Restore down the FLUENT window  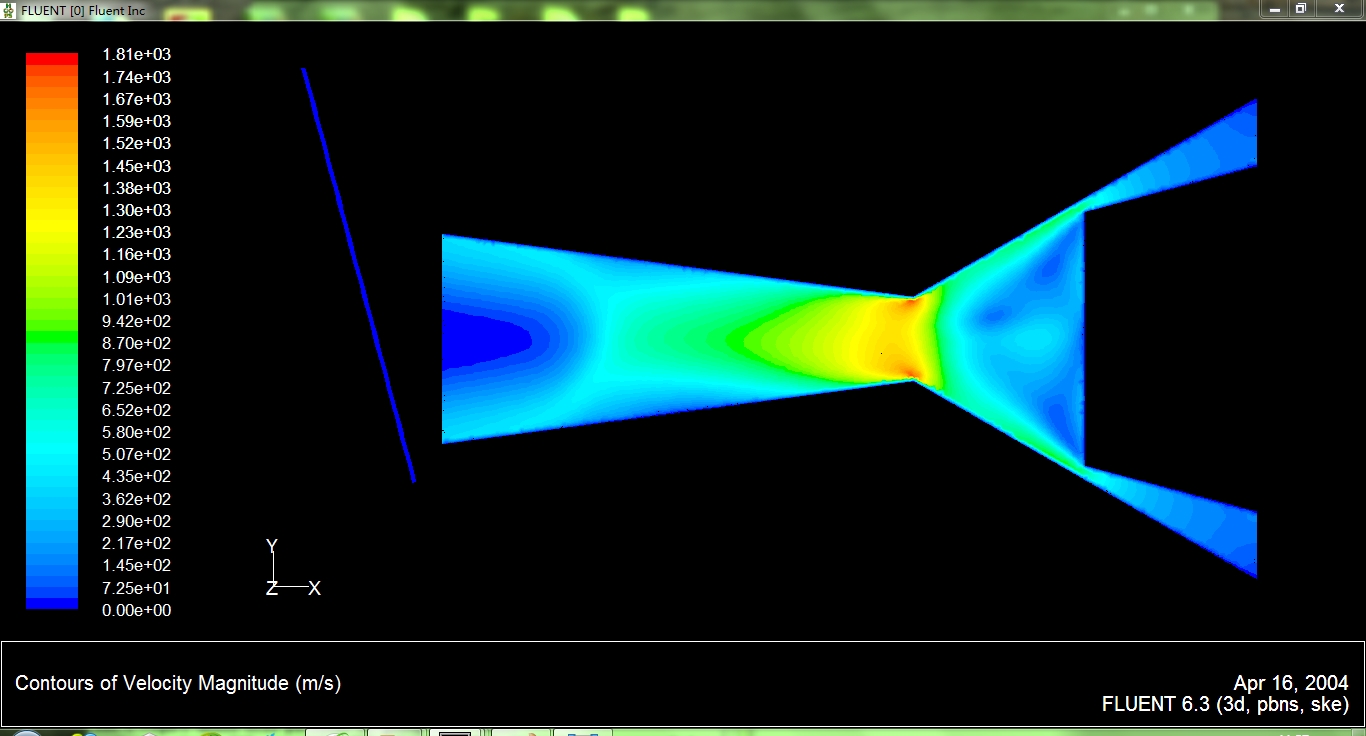1300,8
